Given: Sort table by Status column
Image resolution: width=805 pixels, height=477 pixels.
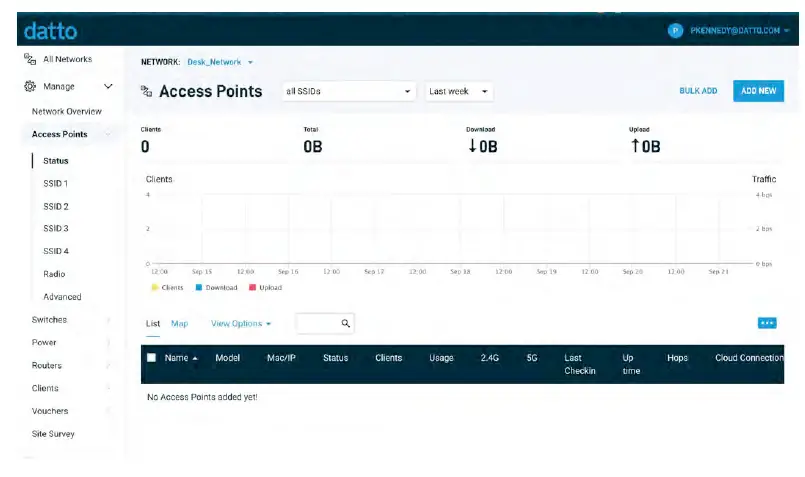Looking at the screenshot, I should pos(335,358).
